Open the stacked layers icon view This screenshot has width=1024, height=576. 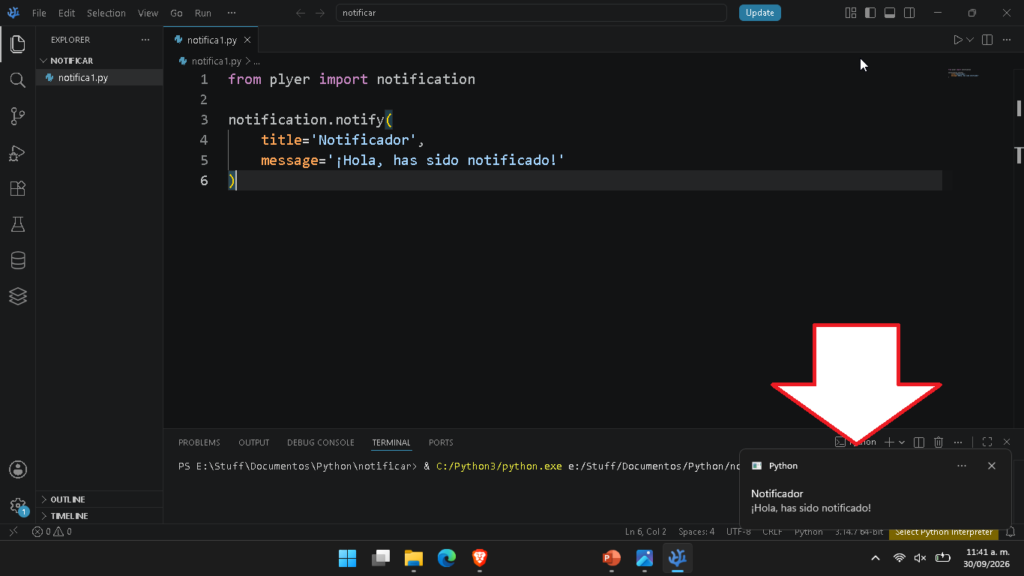[x=18, y=296]
